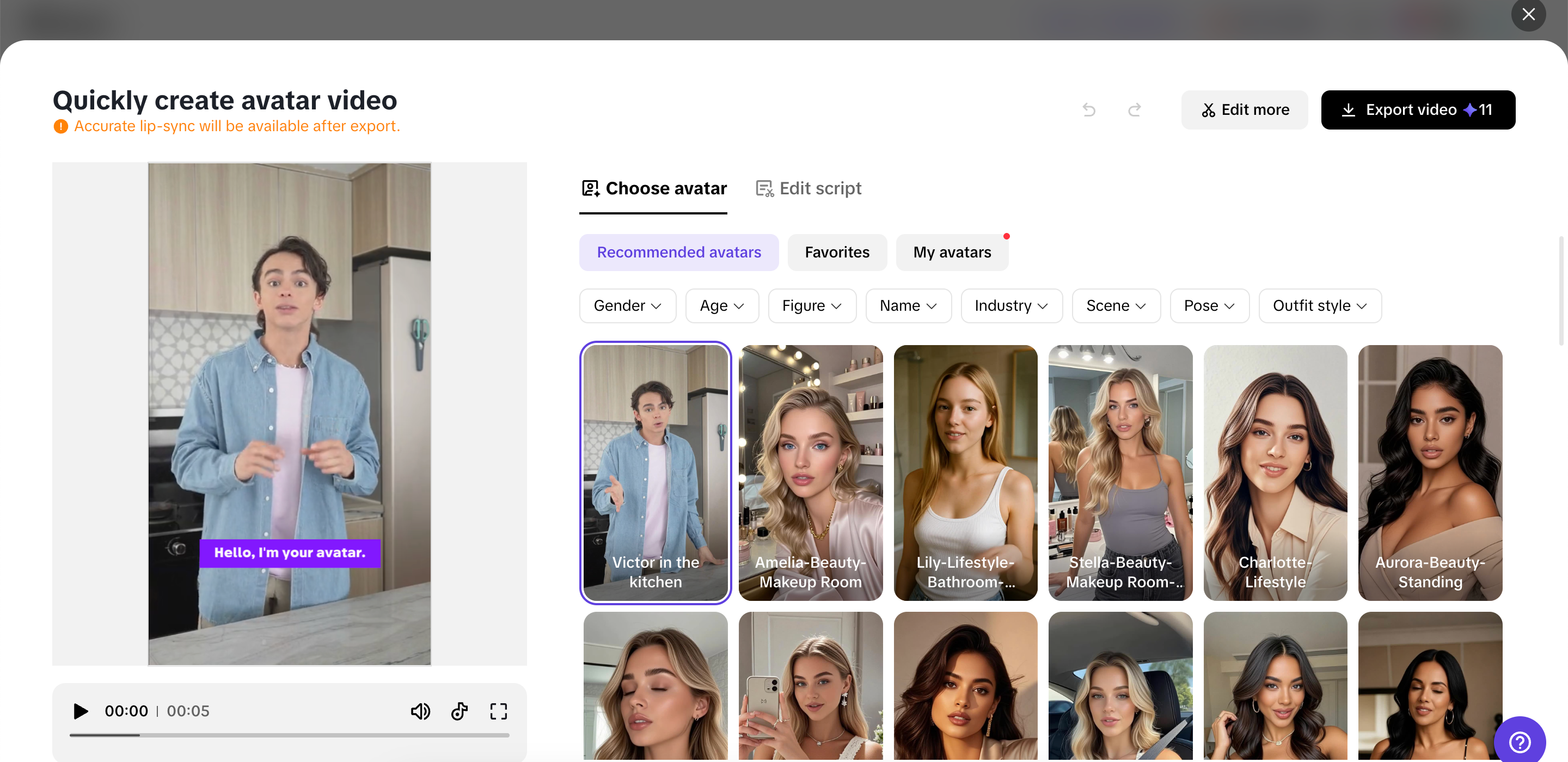Click the undo arrow icon
This screenshot has width=1568, height=762.
tap(1089, 109)
